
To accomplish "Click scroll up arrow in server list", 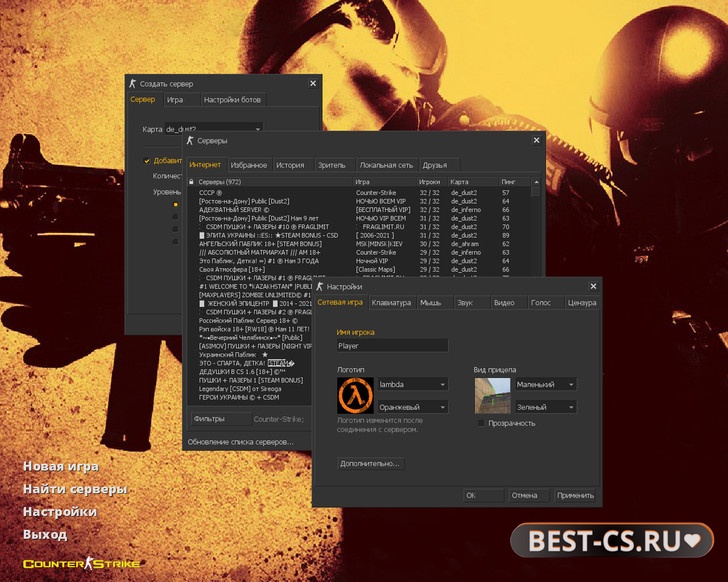I will point(536,182).
